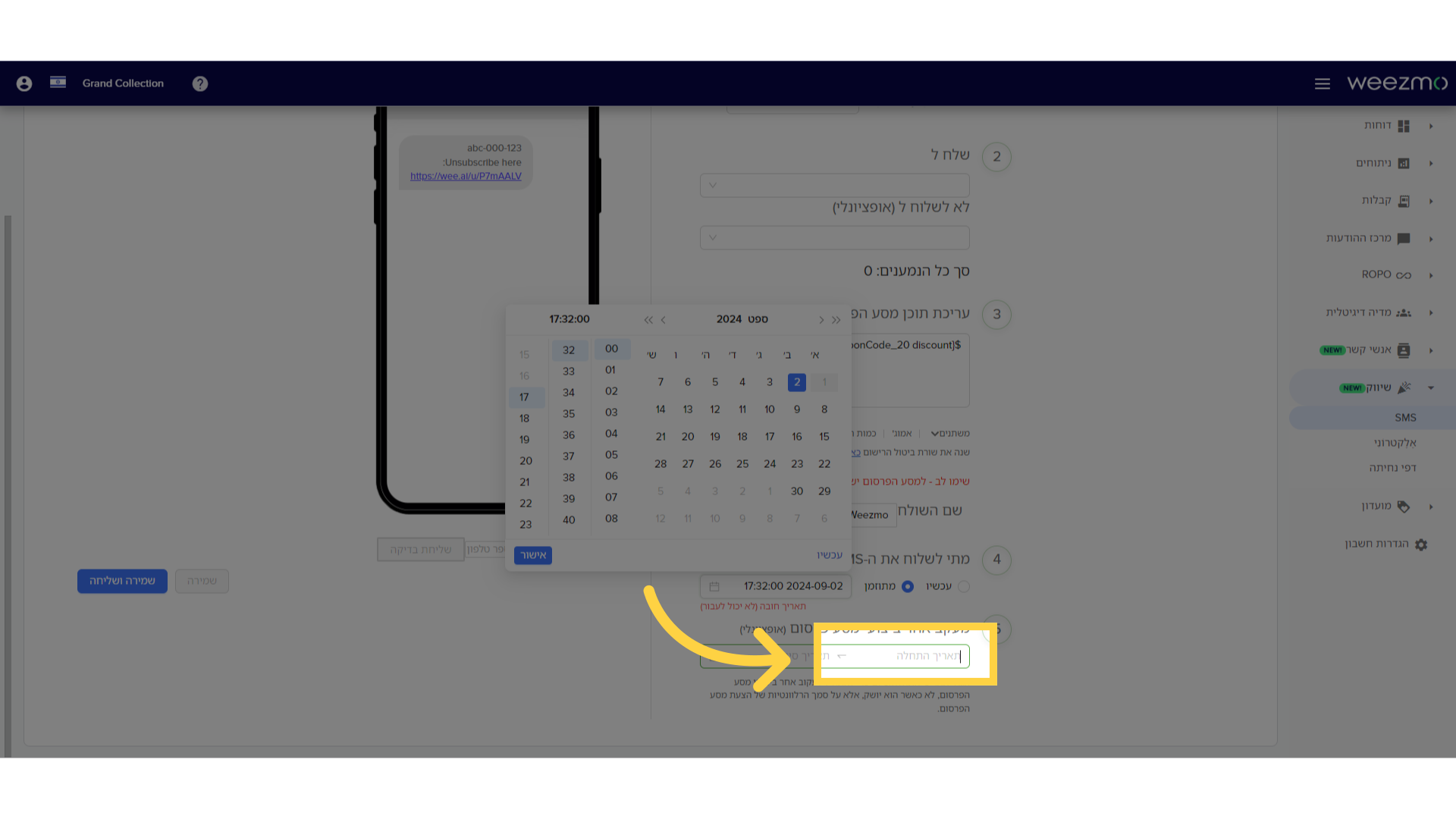Viewport: 1456px width, 819px height.
Task: Click the SMS sidebar icon
Action: coord(1404,417)
